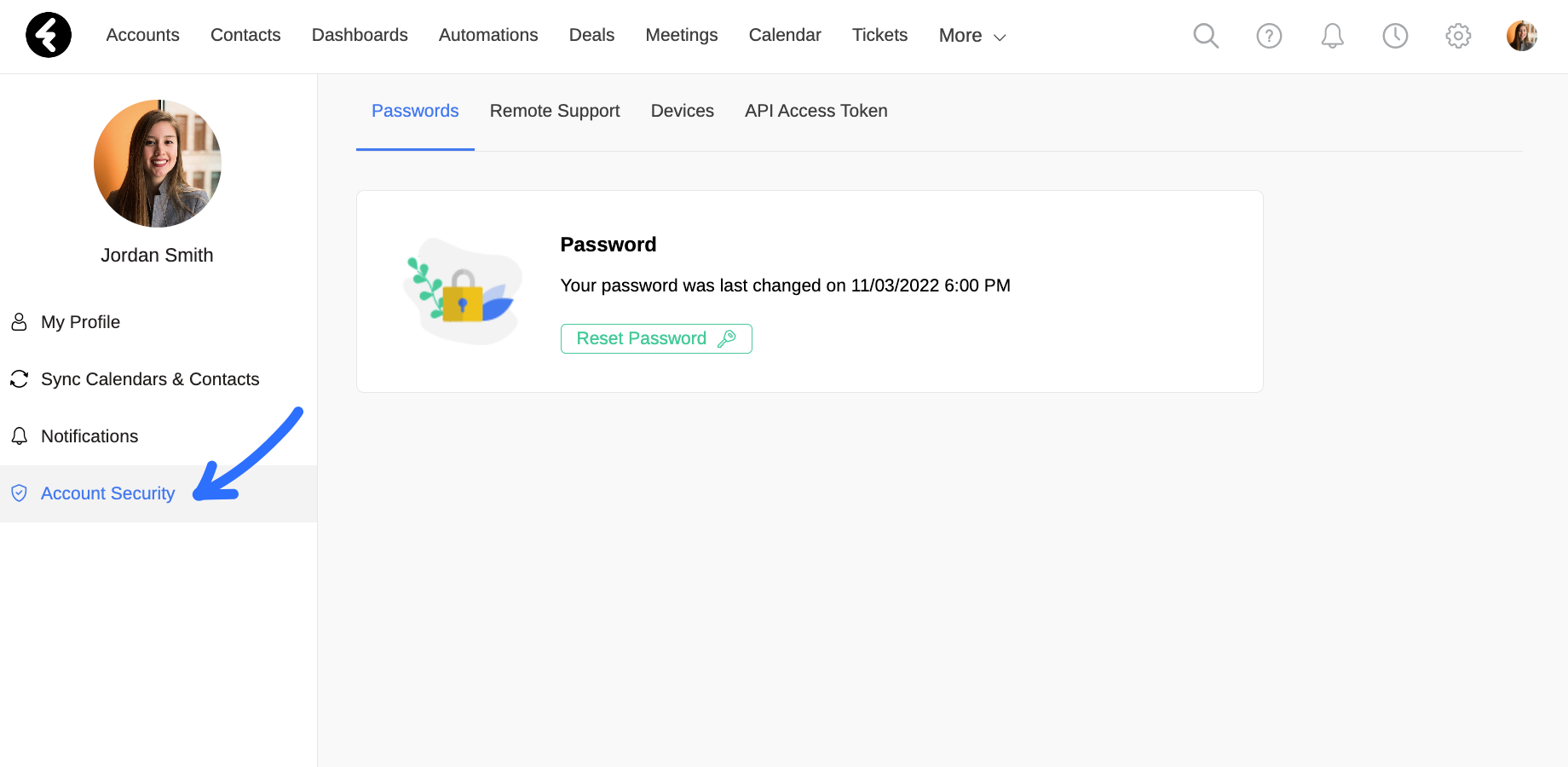Open Automations from the top navigation
The image size is (1568, 767).
pos(488,35)
